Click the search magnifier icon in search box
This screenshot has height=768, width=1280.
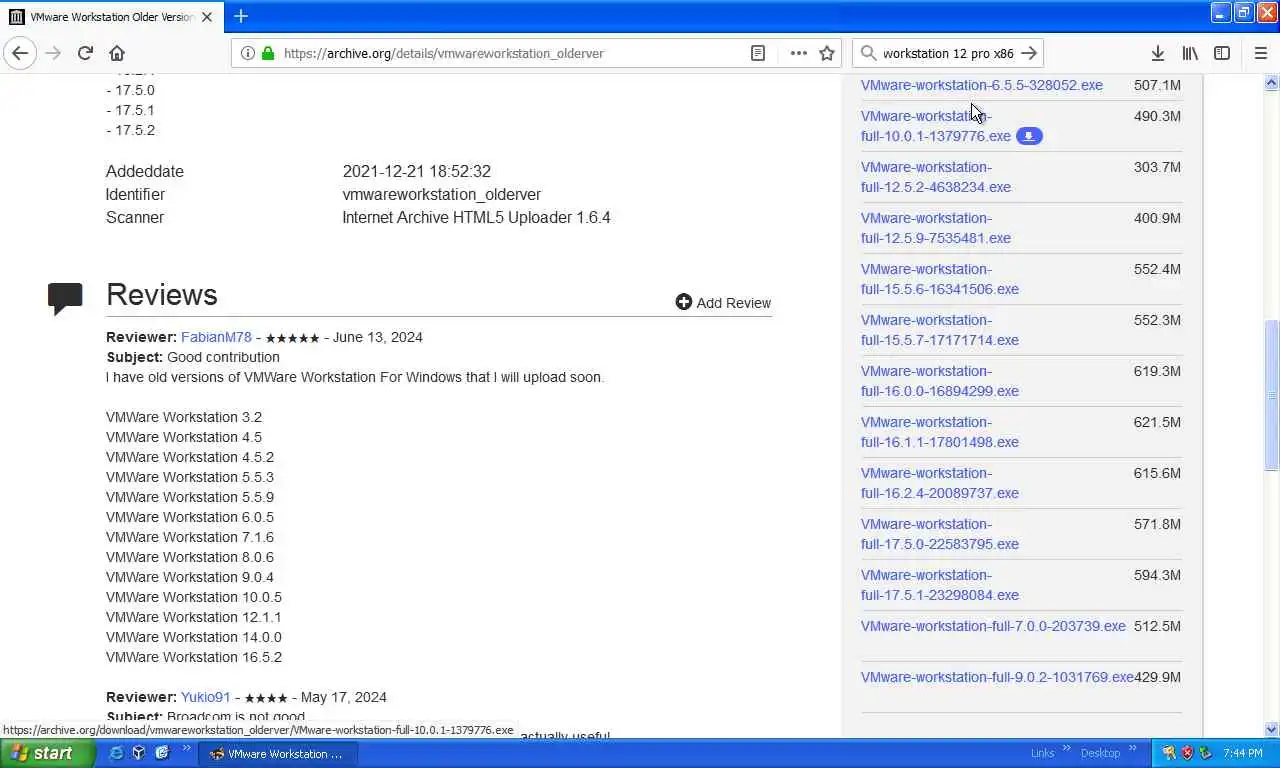[x=868, y=53]
